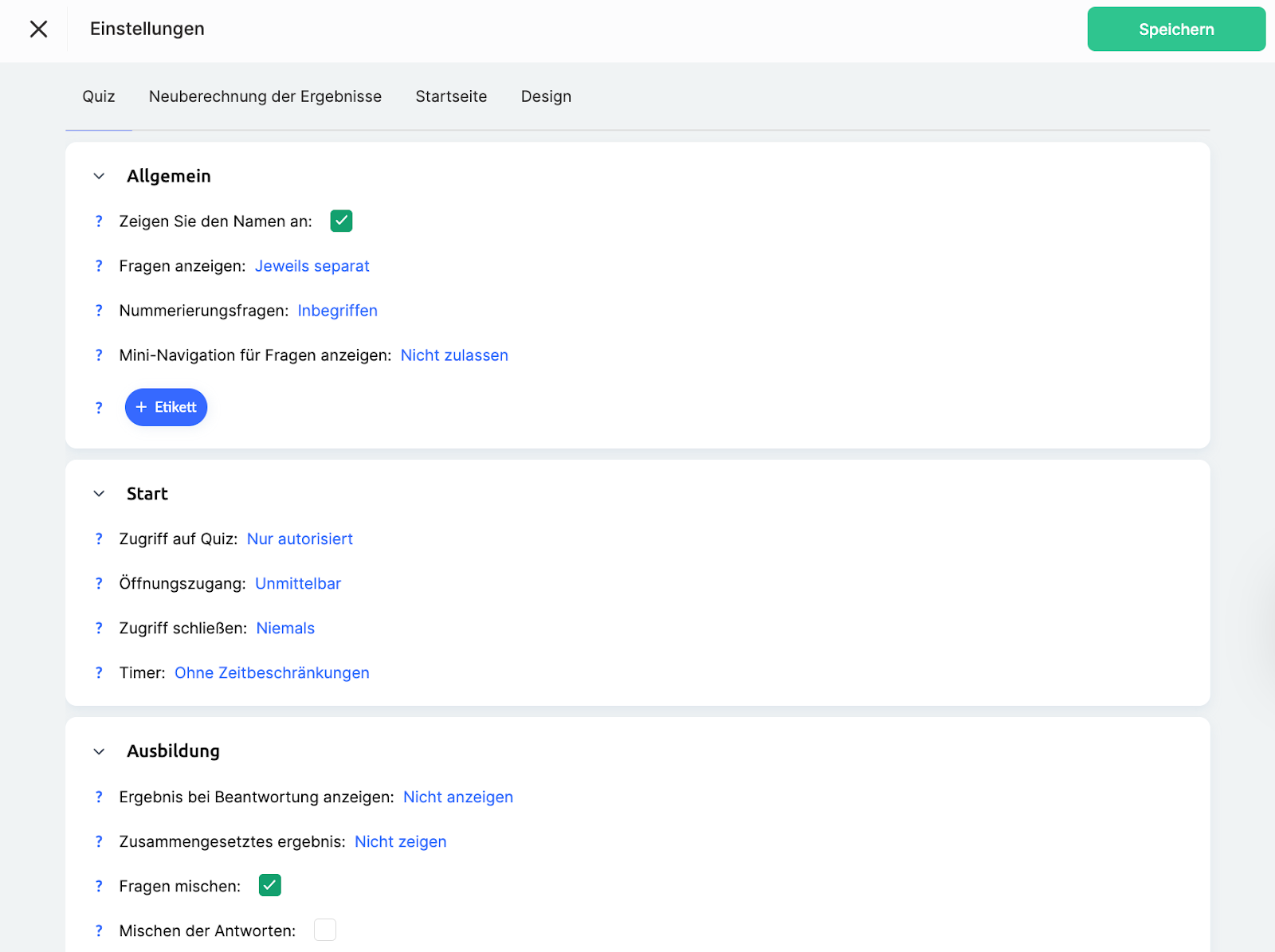Close the Einstellungen page with X
The height and width of the screenshot is (952, 1275).
click(38, 29)
